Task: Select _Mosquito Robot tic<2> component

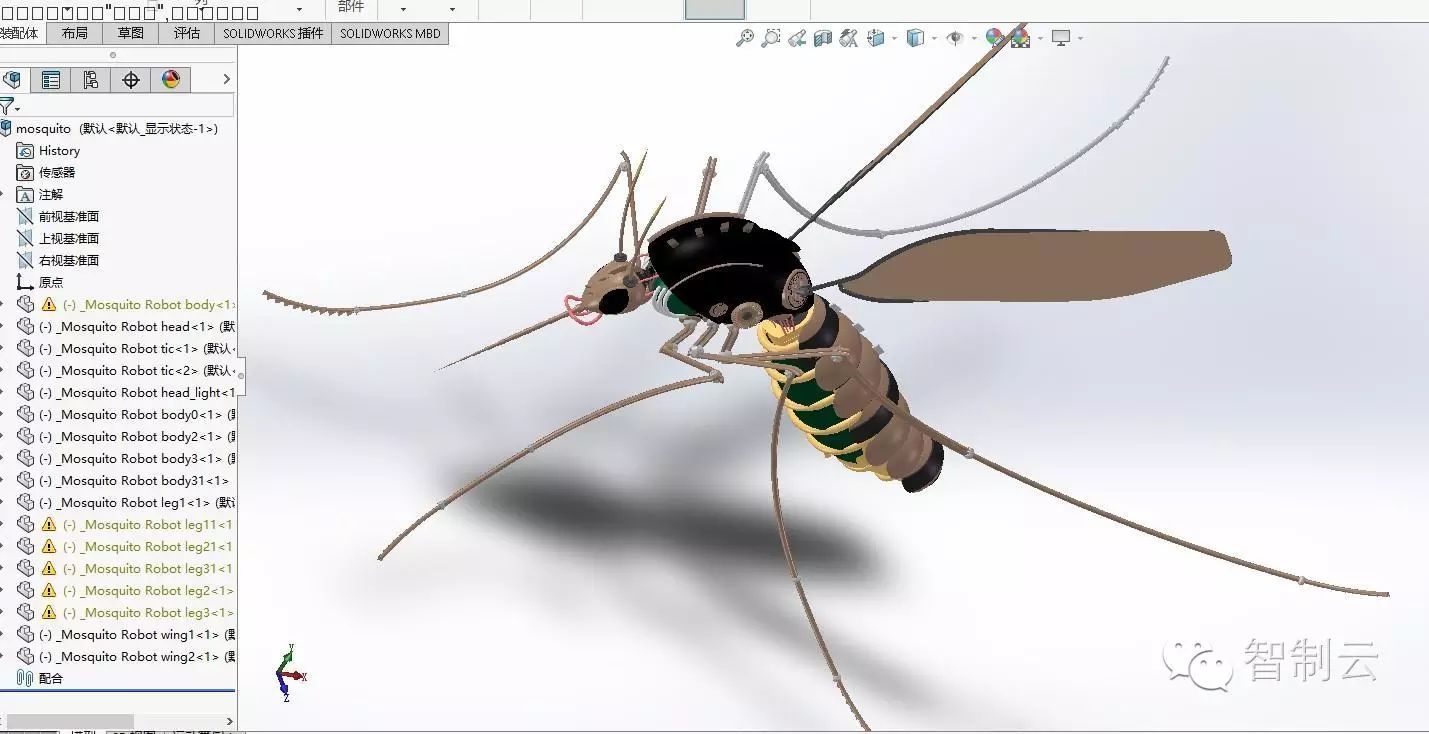Action: pyautogui.click(x=126, y=371)
